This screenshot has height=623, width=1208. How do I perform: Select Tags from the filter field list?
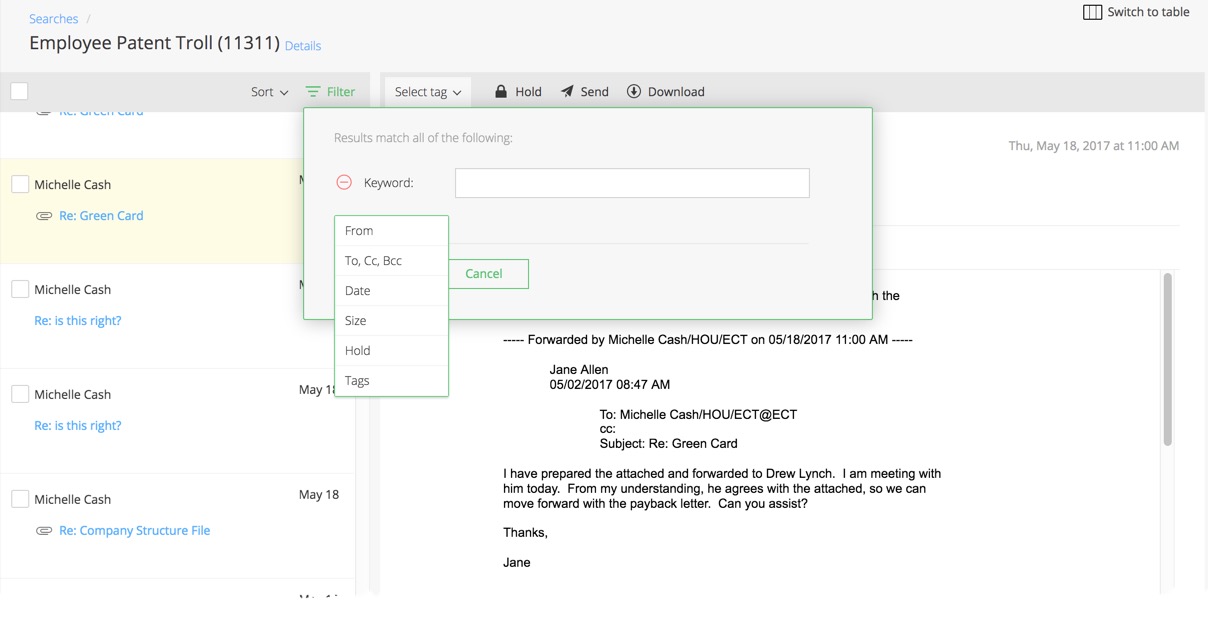point(391,380)
